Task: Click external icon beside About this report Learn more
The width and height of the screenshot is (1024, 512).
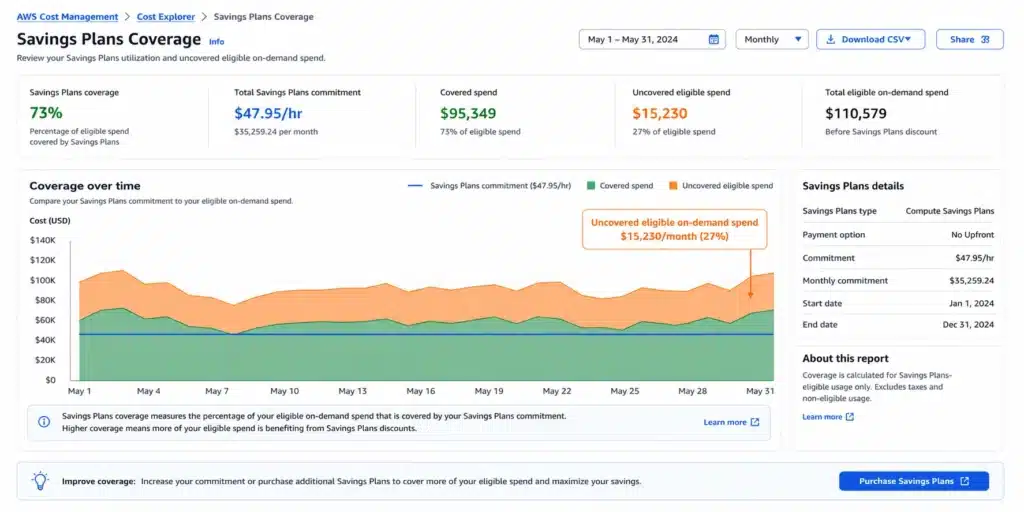Action: (850, 417)
